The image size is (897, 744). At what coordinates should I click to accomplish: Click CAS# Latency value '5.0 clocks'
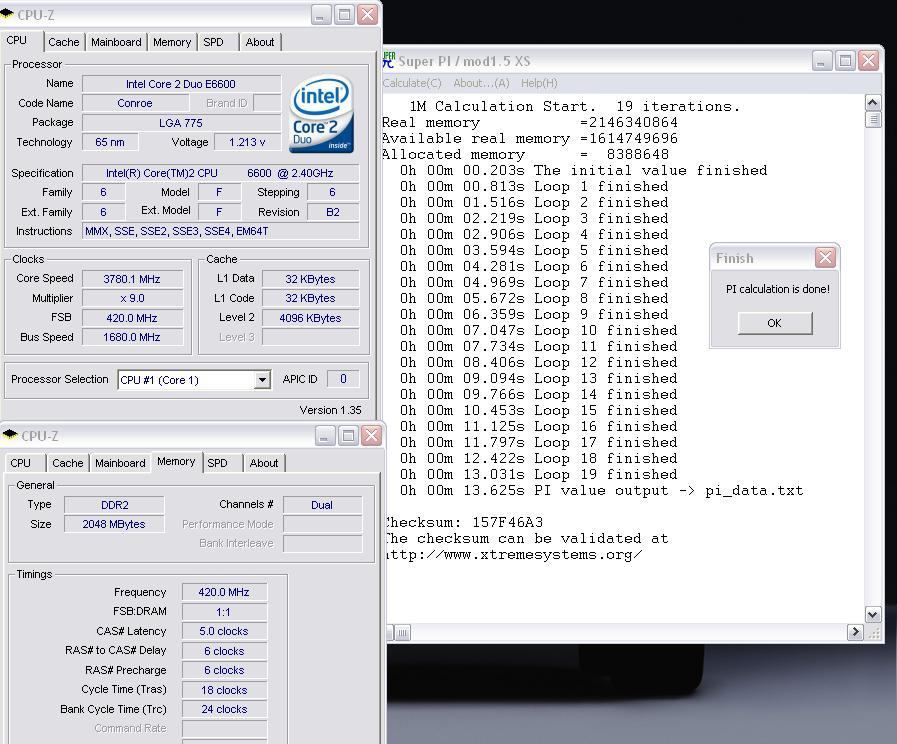[224, 631]
